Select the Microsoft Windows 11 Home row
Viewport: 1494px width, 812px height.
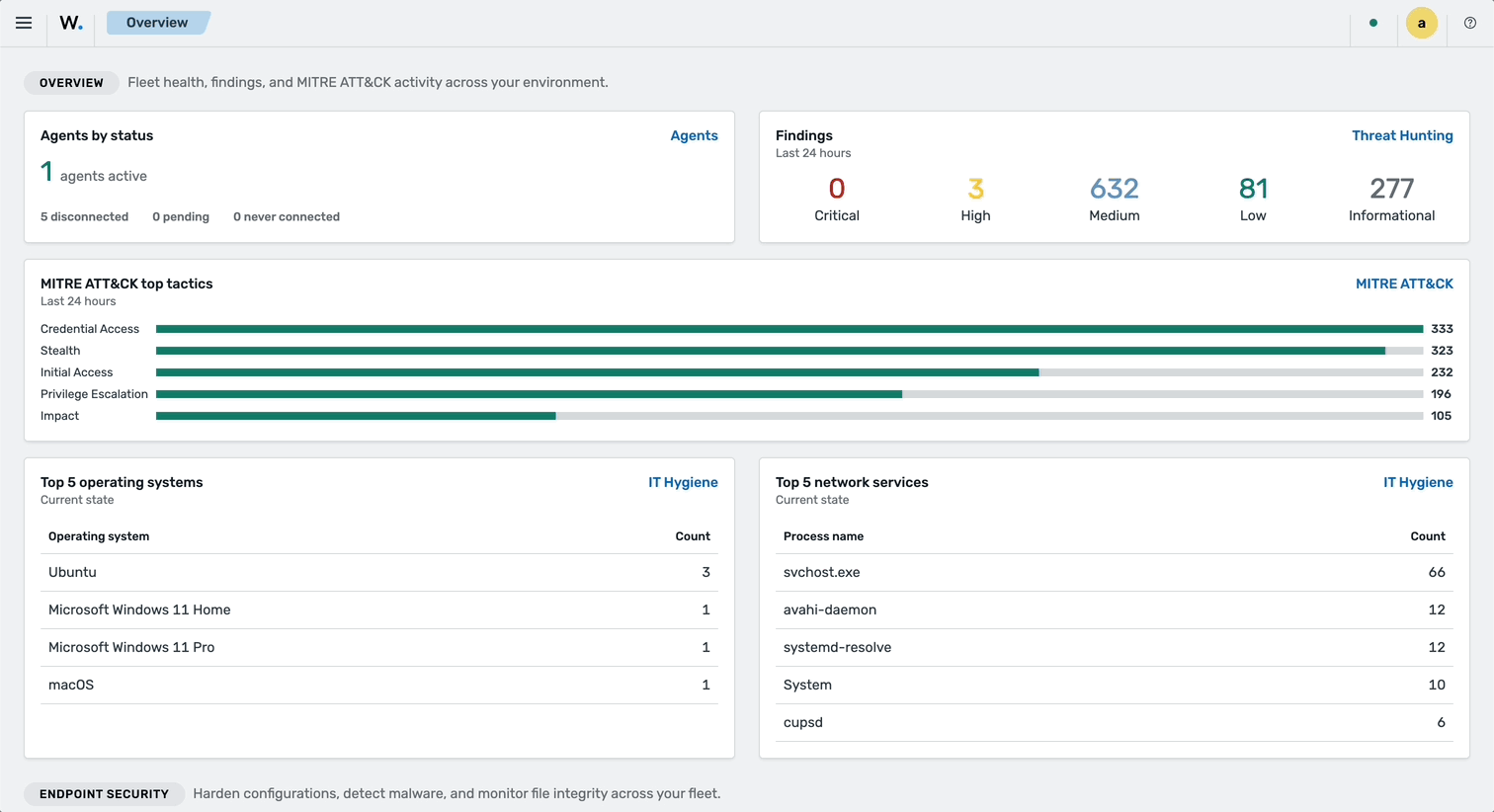[379, 610]
